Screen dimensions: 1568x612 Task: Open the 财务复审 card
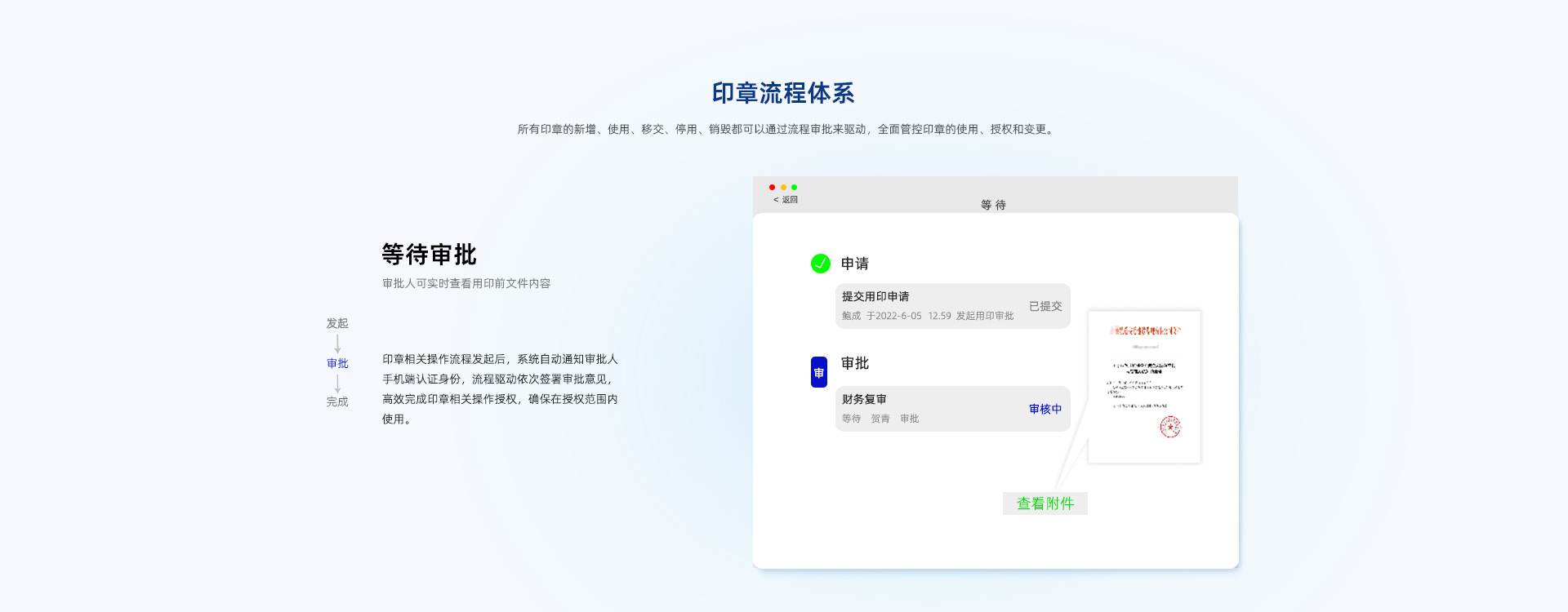pos(952,409)
